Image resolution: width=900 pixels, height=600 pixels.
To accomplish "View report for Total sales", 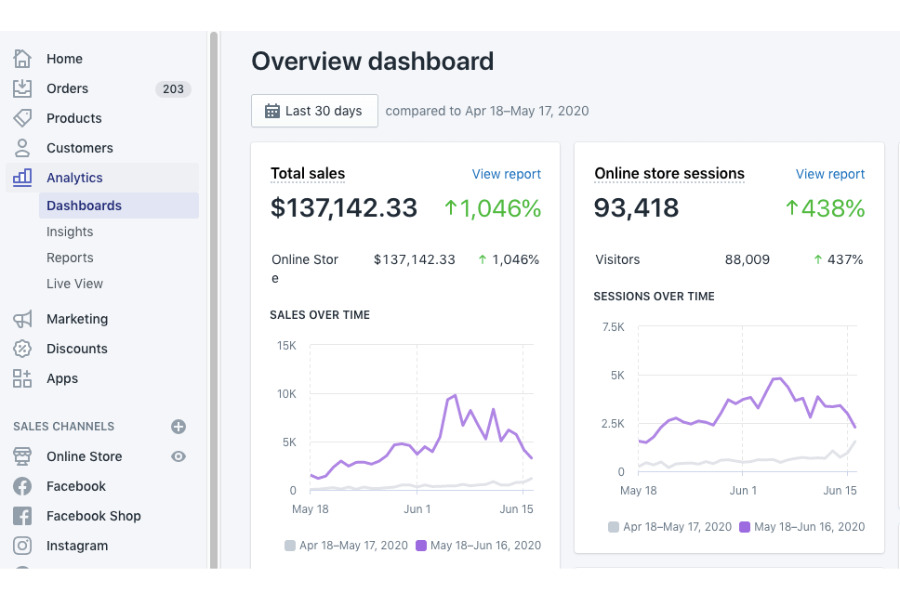I will pyautogui.click(x=506, y=174).
